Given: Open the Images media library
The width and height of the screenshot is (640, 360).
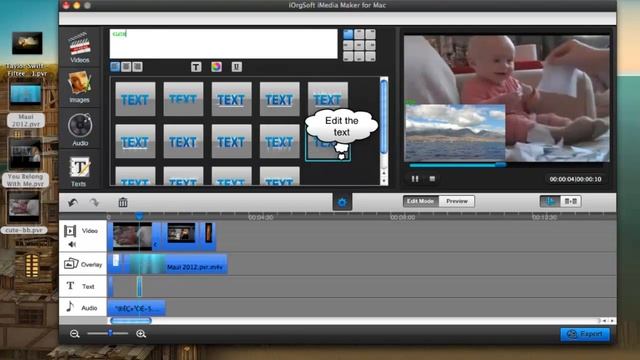Looking at the screenshot, I should point(79,87).
